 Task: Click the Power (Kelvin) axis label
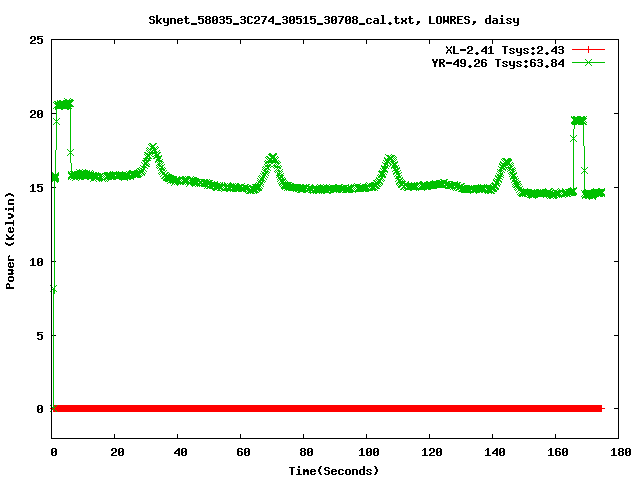tap(10, 241)
